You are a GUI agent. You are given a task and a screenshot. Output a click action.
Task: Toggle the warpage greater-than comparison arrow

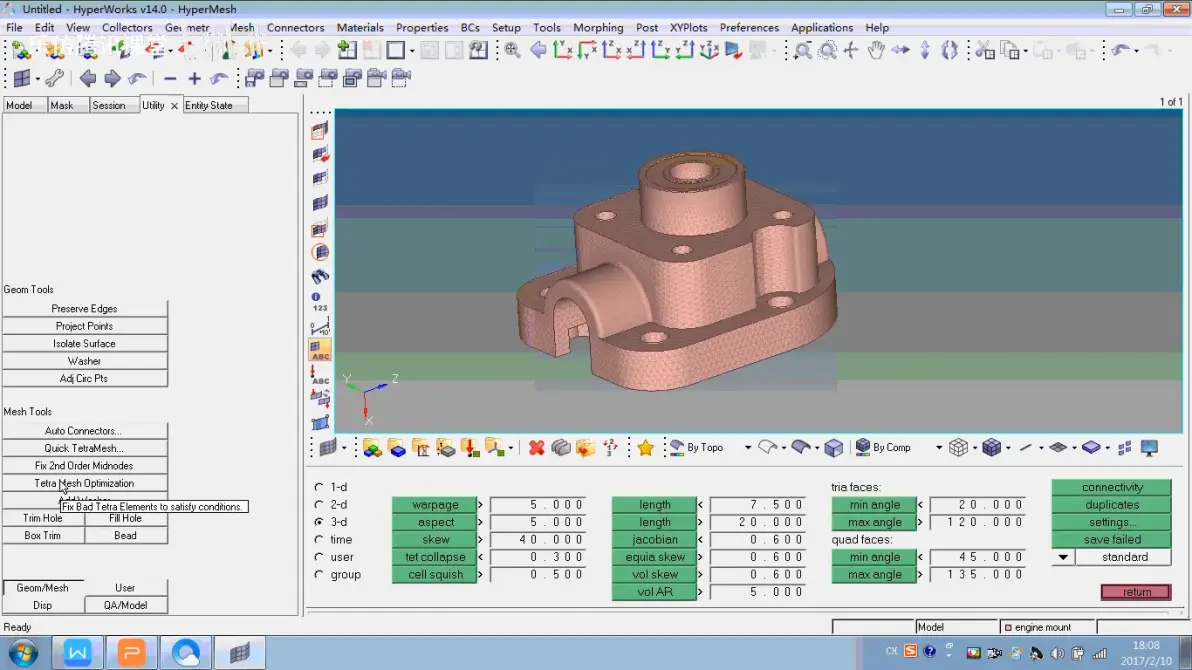point(480,504)
